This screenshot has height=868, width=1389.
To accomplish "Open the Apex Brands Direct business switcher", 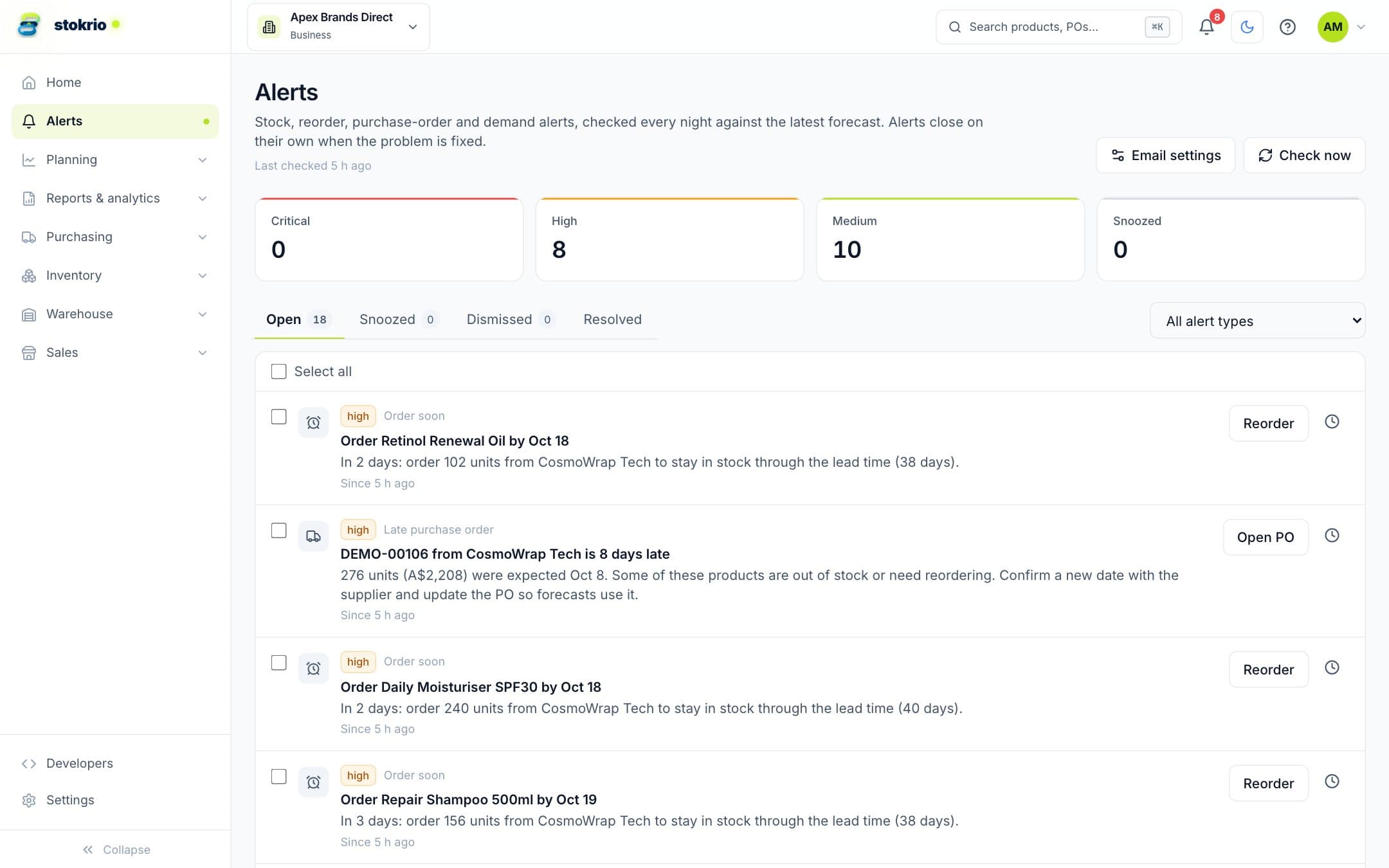I will click(x=338, y=26).
